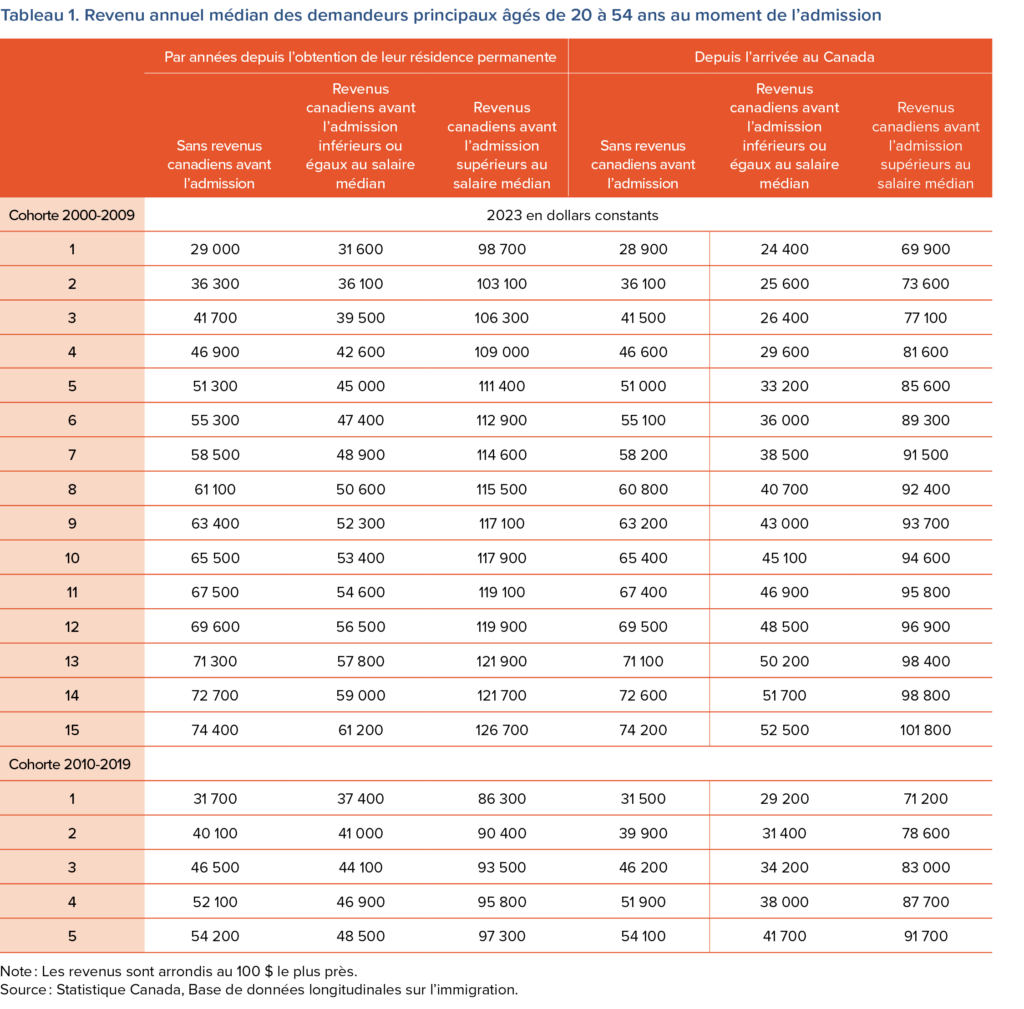This screenshot has height=1009, width=1024.
Task: Select the "Depuis l'arrivée au Canada" group header
Action: [x=784, y=57]
